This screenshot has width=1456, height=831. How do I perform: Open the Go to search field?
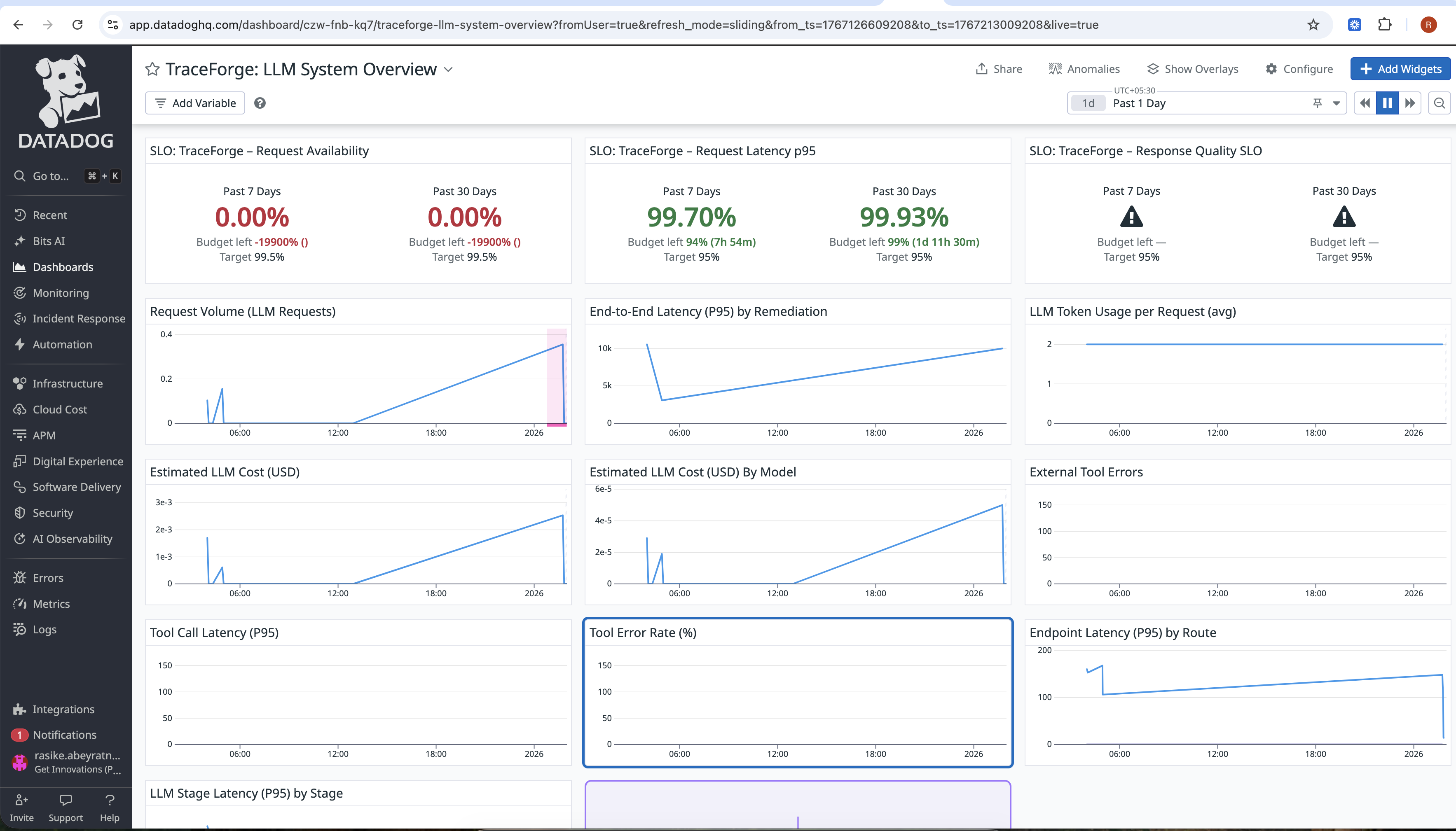click(x=50, y=176)
